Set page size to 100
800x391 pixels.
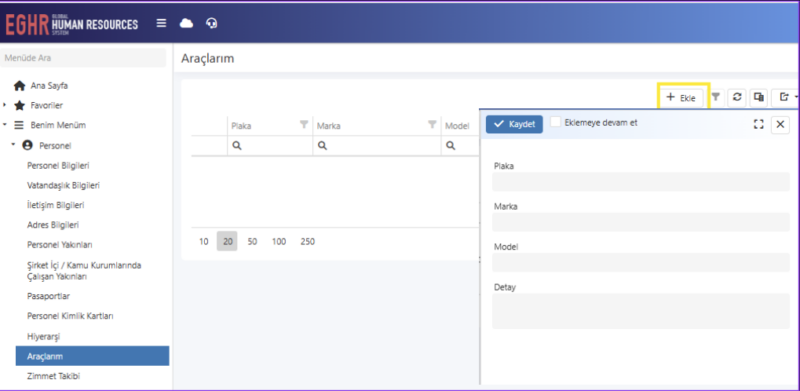pos(279,241)
